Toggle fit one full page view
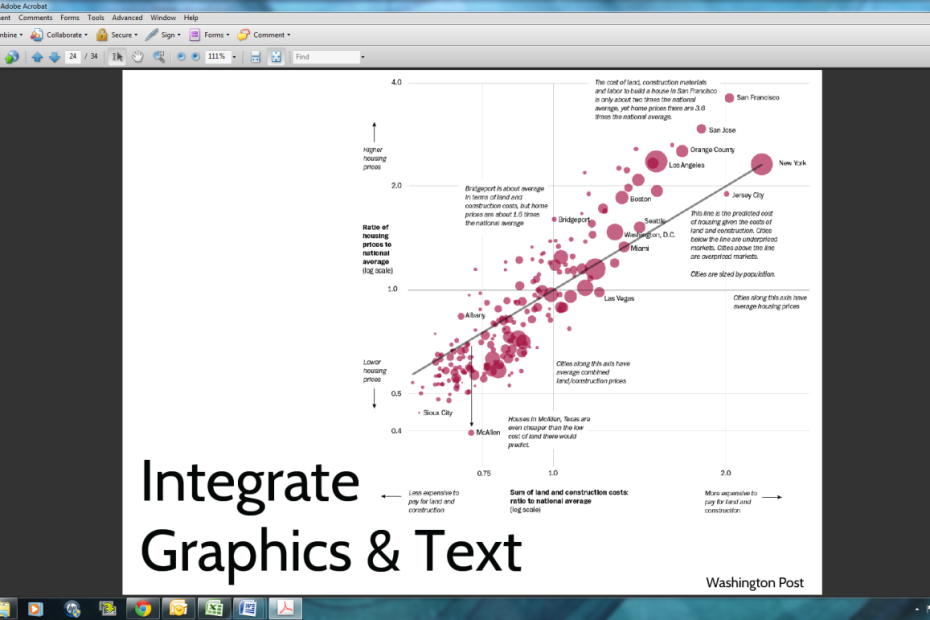The image size is (930, 620). tap(276, 57)
